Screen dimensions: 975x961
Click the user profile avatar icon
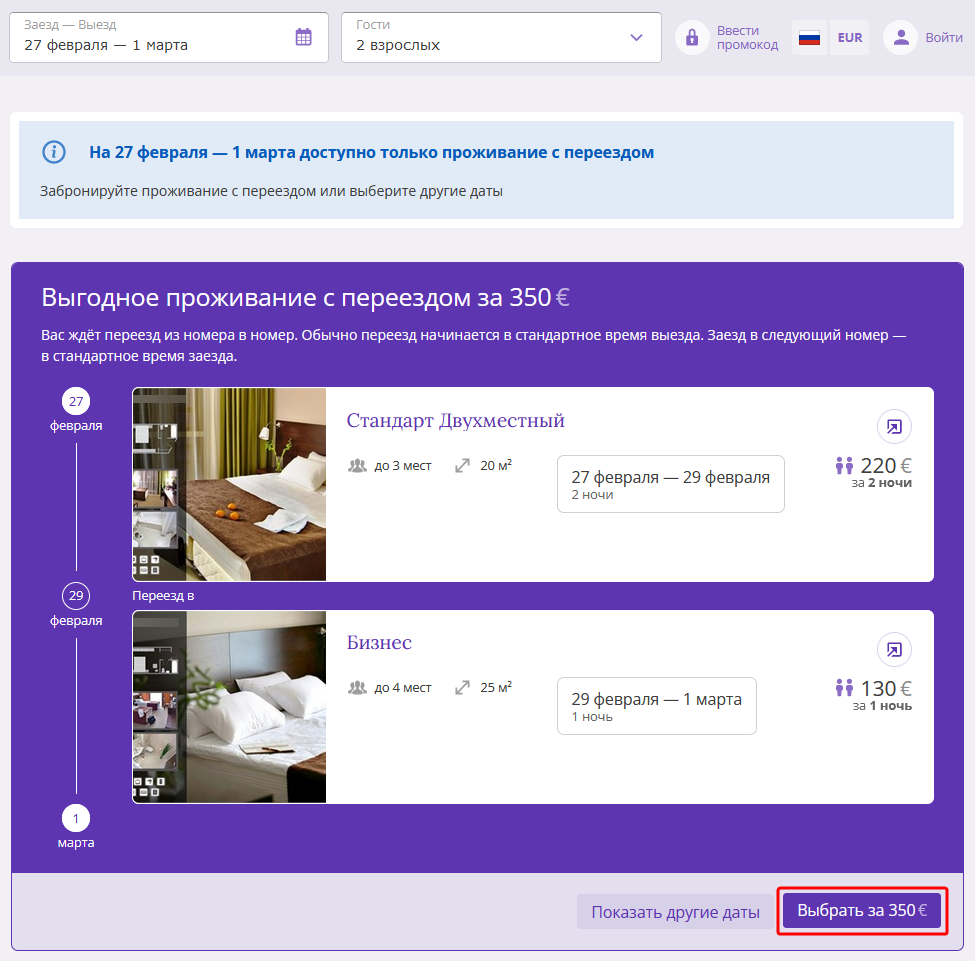[x=900, y=37]
